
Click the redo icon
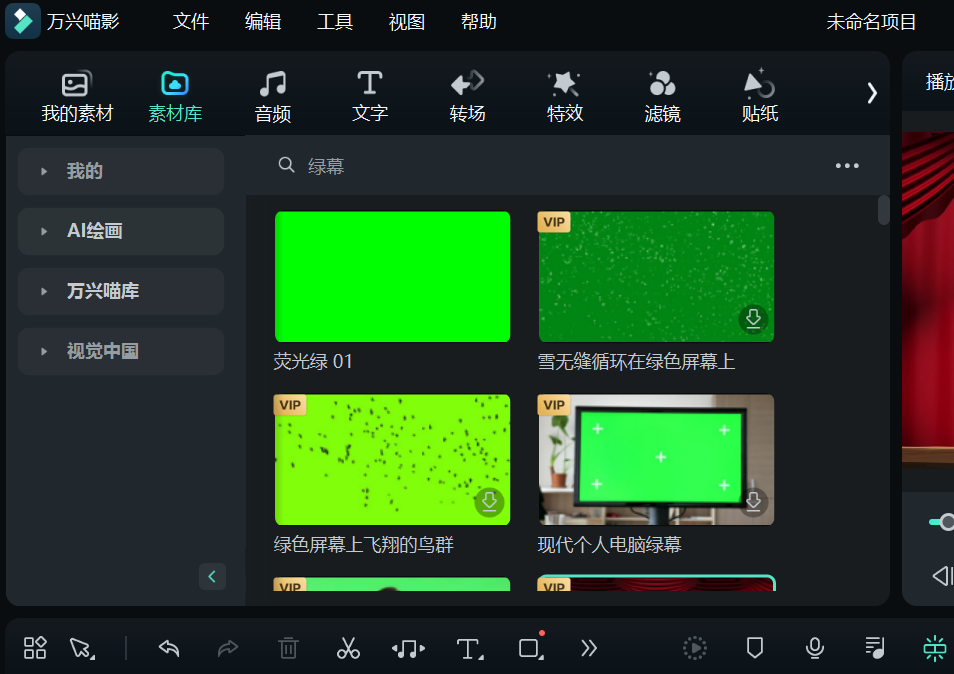point(228,648)
